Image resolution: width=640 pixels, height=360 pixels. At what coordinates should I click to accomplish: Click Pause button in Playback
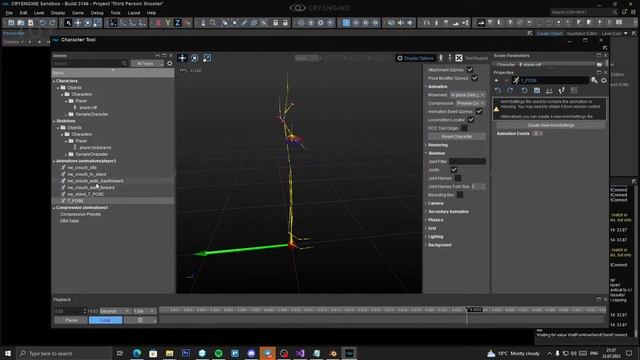pos(71,320)
